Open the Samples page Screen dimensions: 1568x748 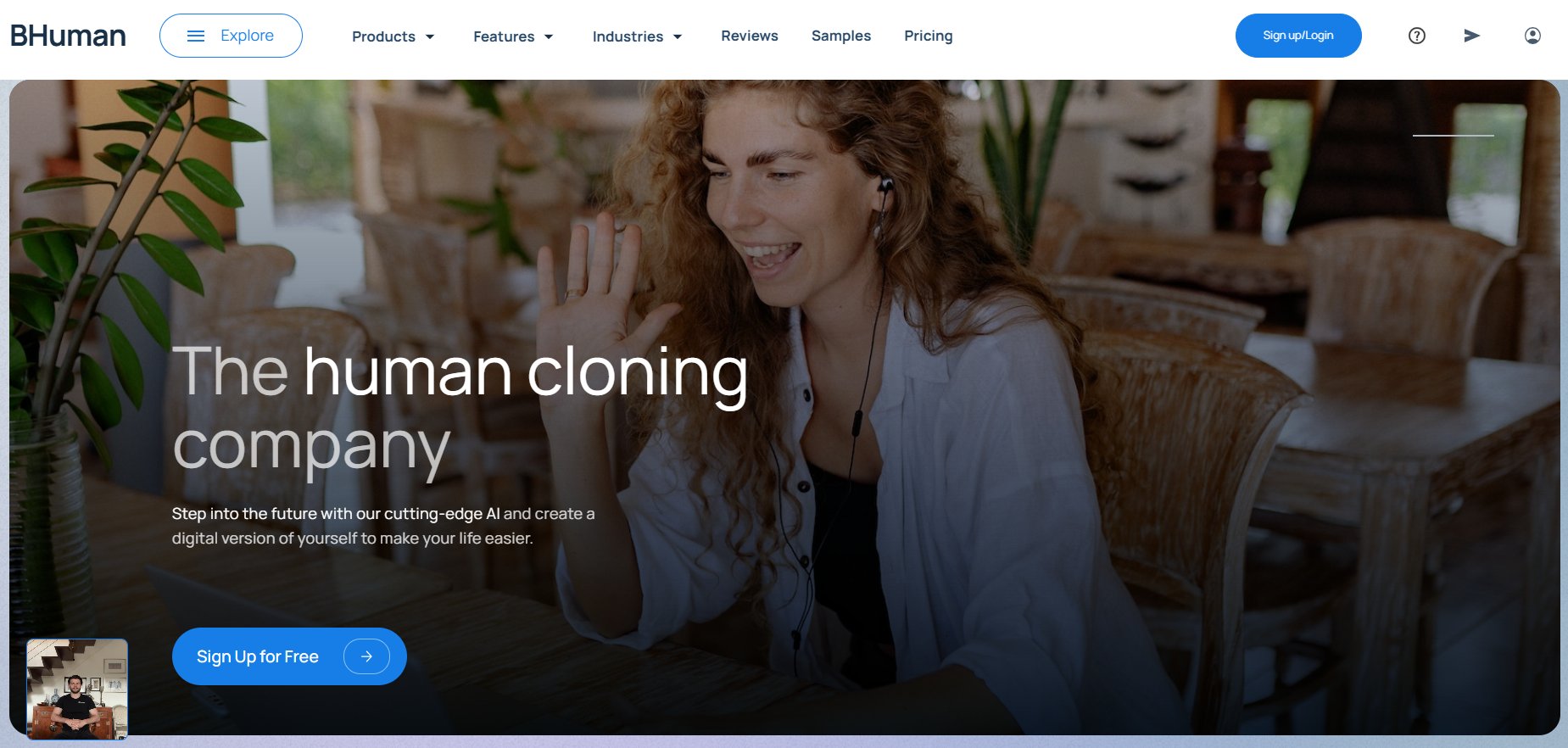tap(841, 36)
